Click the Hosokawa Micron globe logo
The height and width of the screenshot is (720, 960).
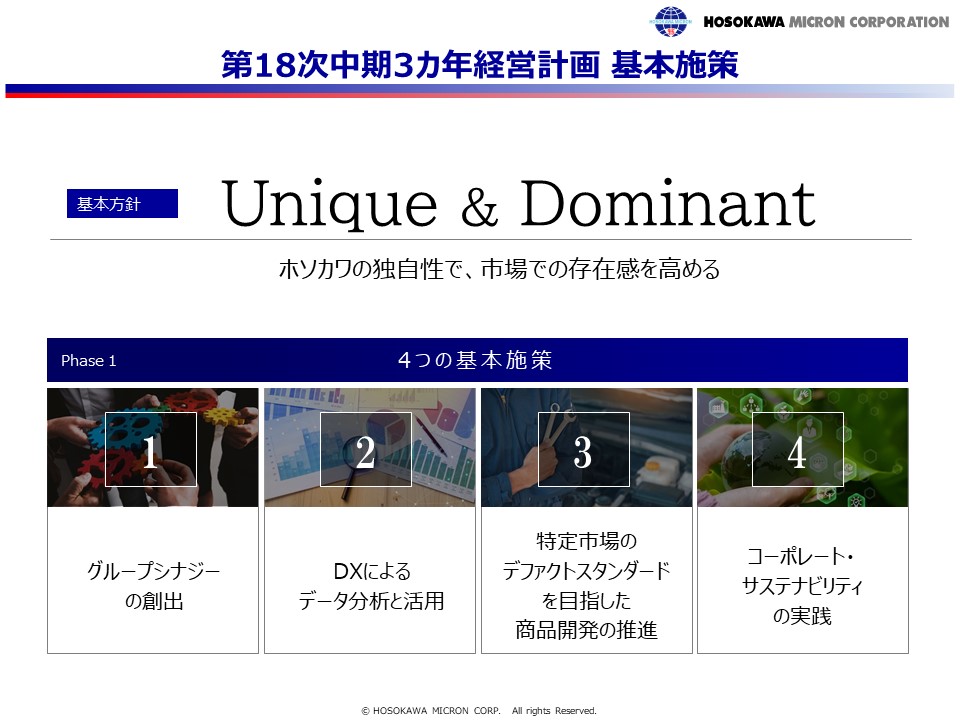click(670, 21)
